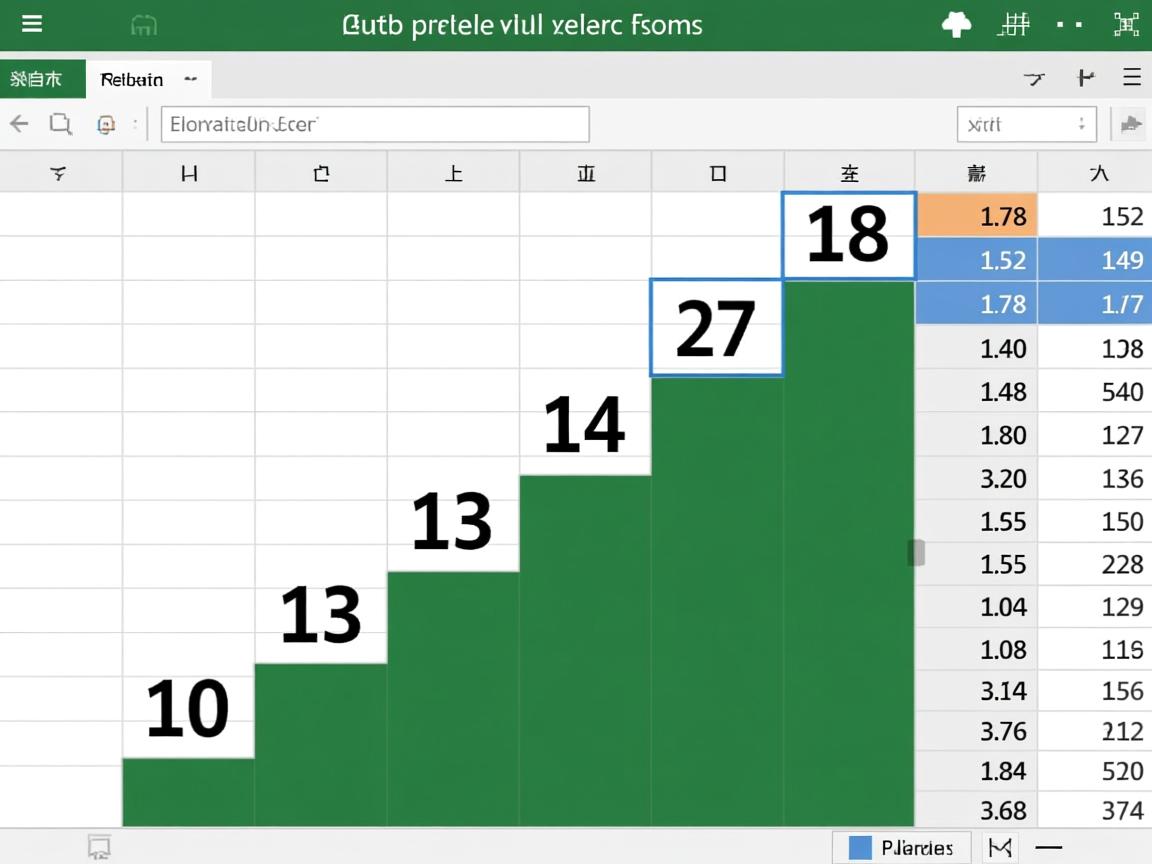Click the filter arrow in first column header
The width and height of the screenshot is (1152, 864).
coord(59,174)
